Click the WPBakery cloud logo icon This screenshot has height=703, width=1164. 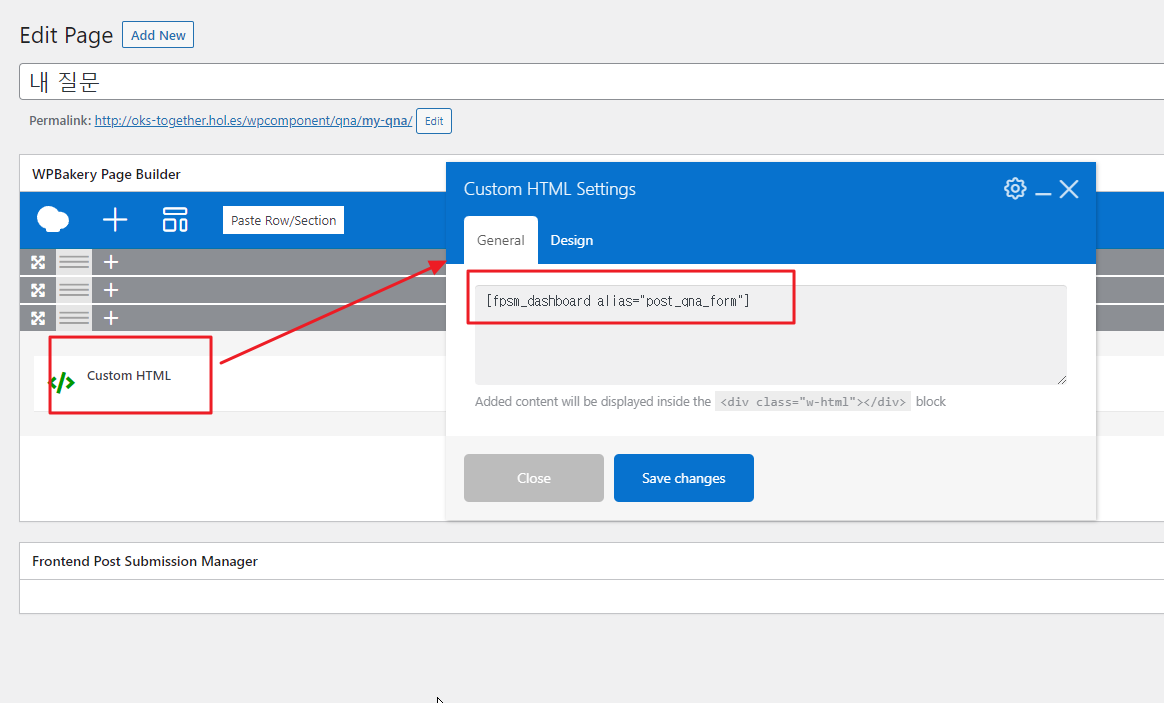click(53, 220)
